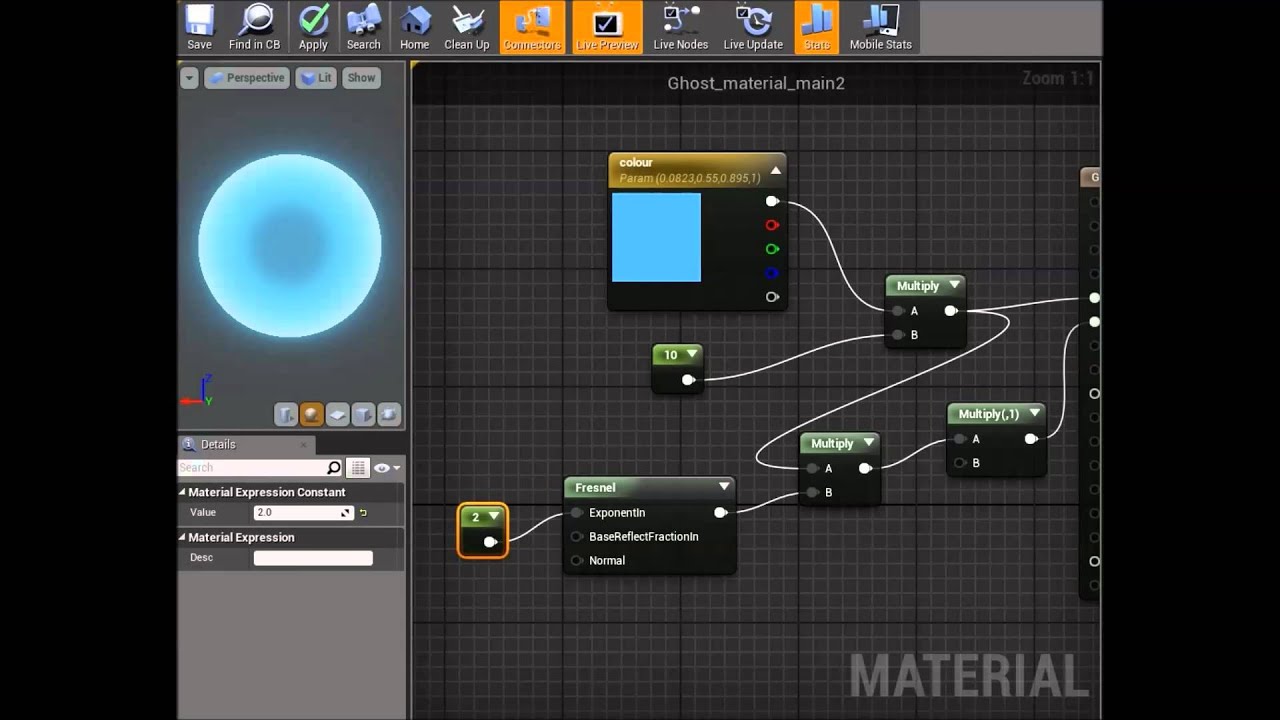1280x720 pixels.
Task: Click the output pin of the 2 node
Action: 490,542
